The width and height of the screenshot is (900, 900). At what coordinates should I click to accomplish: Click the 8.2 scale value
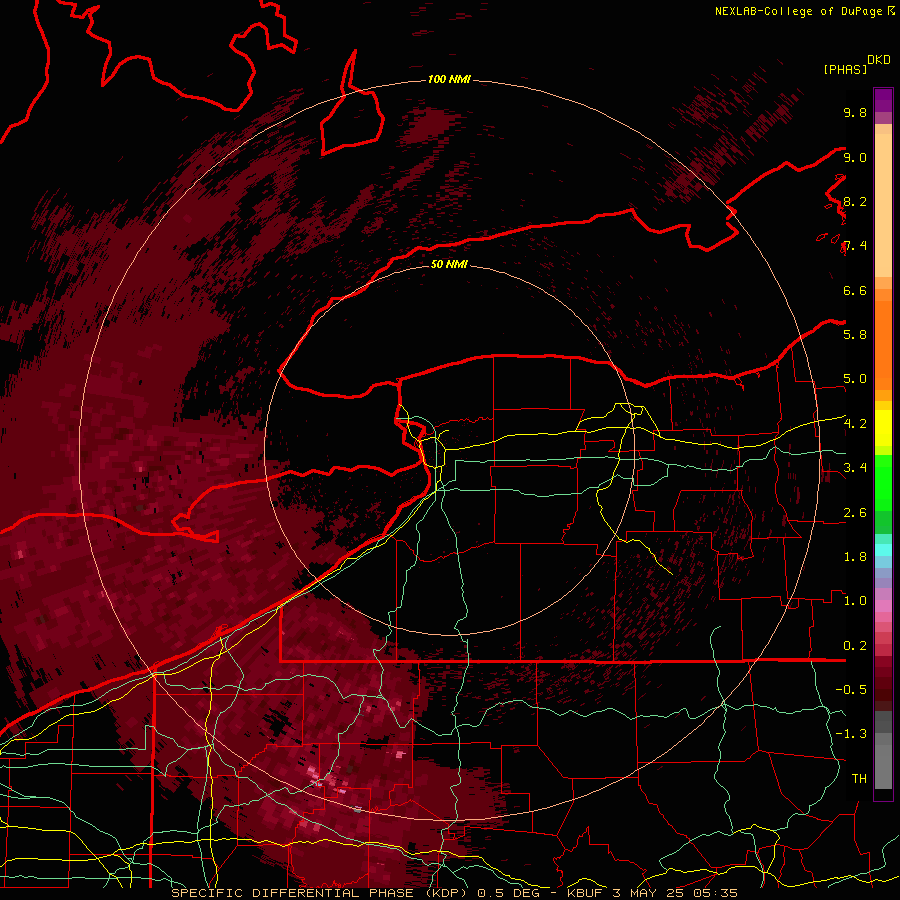pos(855,201)
